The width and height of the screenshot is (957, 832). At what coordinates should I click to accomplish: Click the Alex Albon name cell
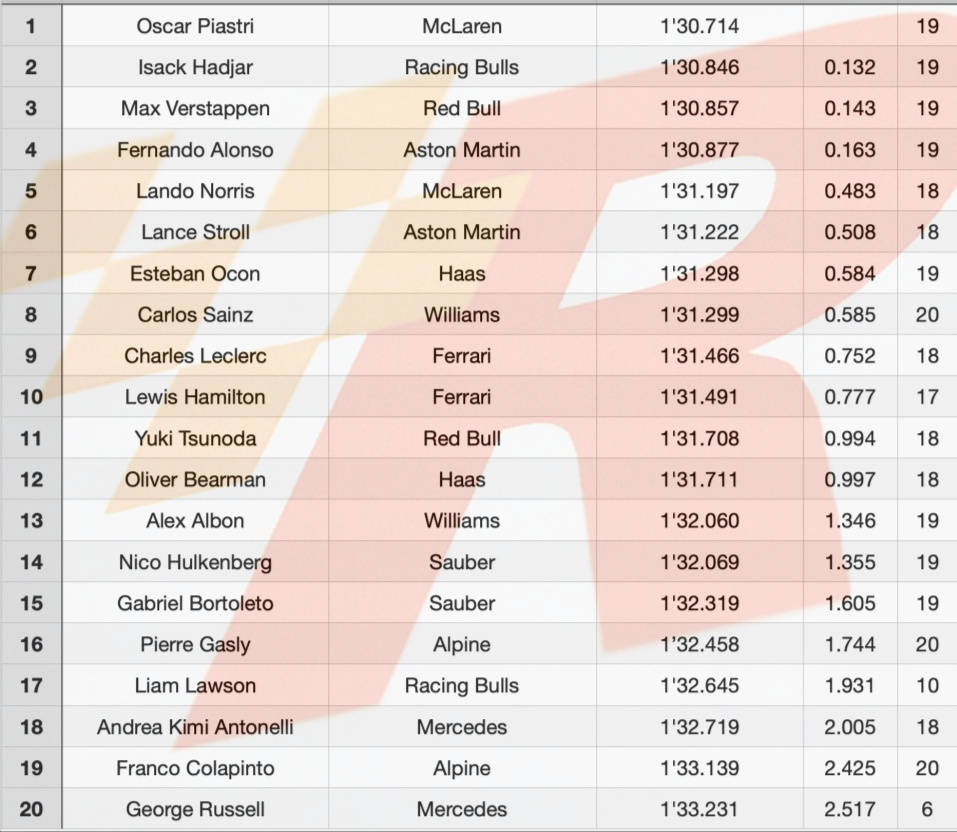click(x=195, y=521)
